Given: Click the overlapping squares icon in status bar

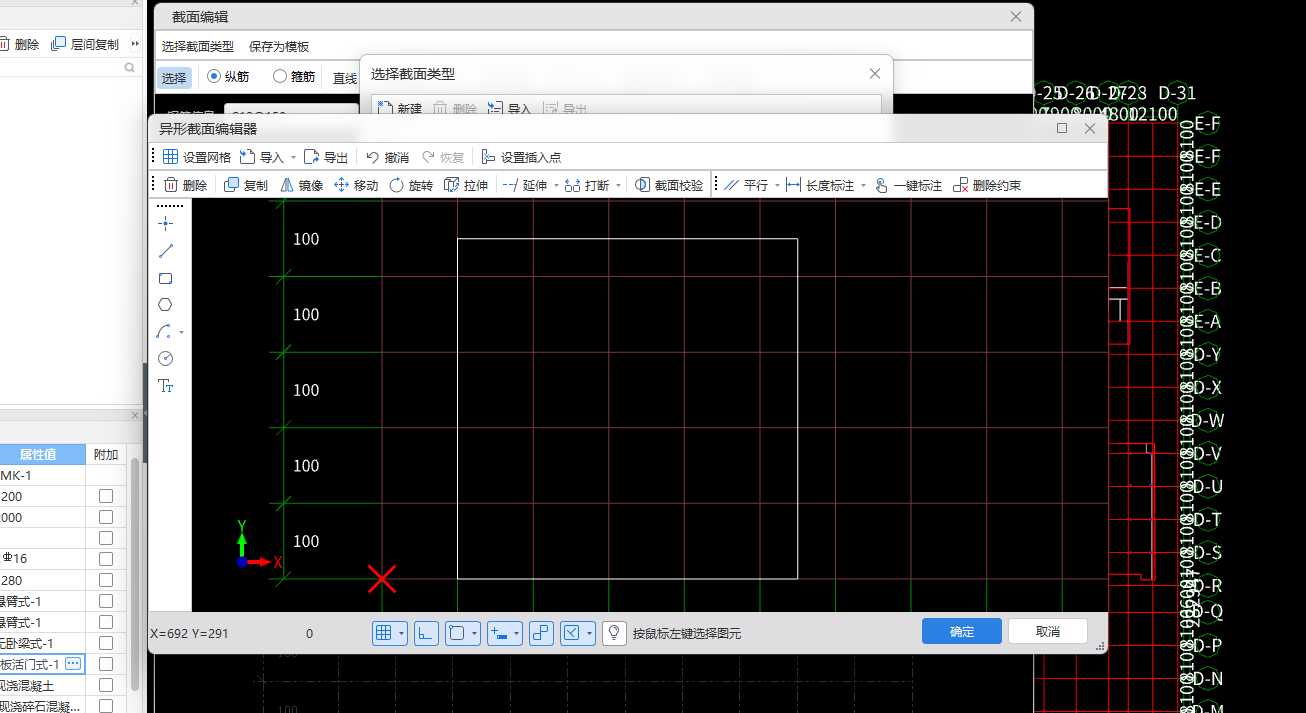Looking at the screenshot, I should (541, 633).
